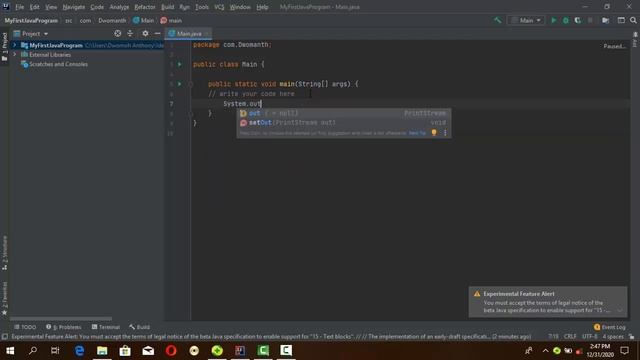Change the 4 spaces indent setting
Image resolution: width=640 pixels, height=360 pixels.
(x=613, y=337)
